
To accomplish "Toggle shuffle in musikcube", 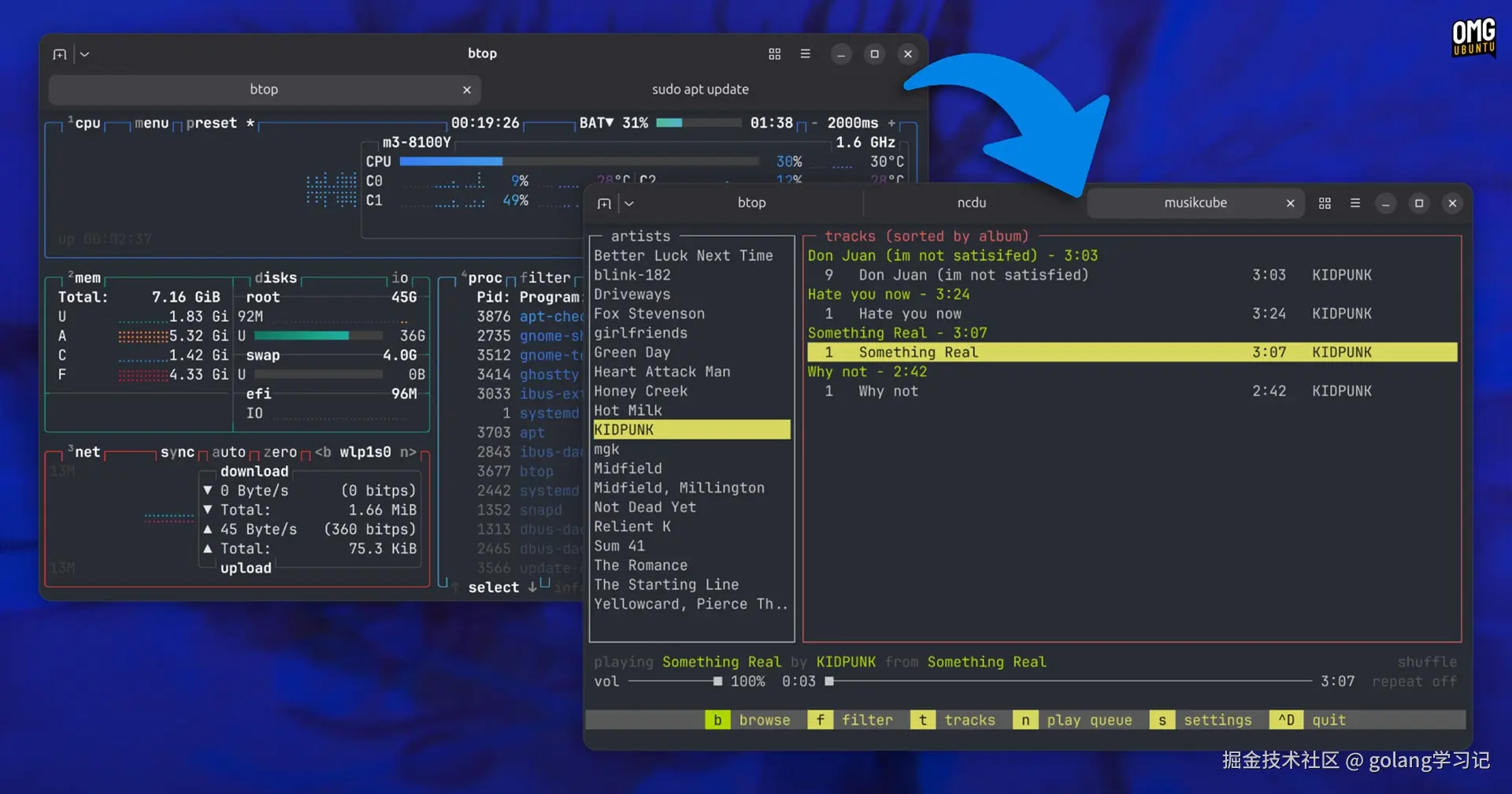I will [1427, 662].
